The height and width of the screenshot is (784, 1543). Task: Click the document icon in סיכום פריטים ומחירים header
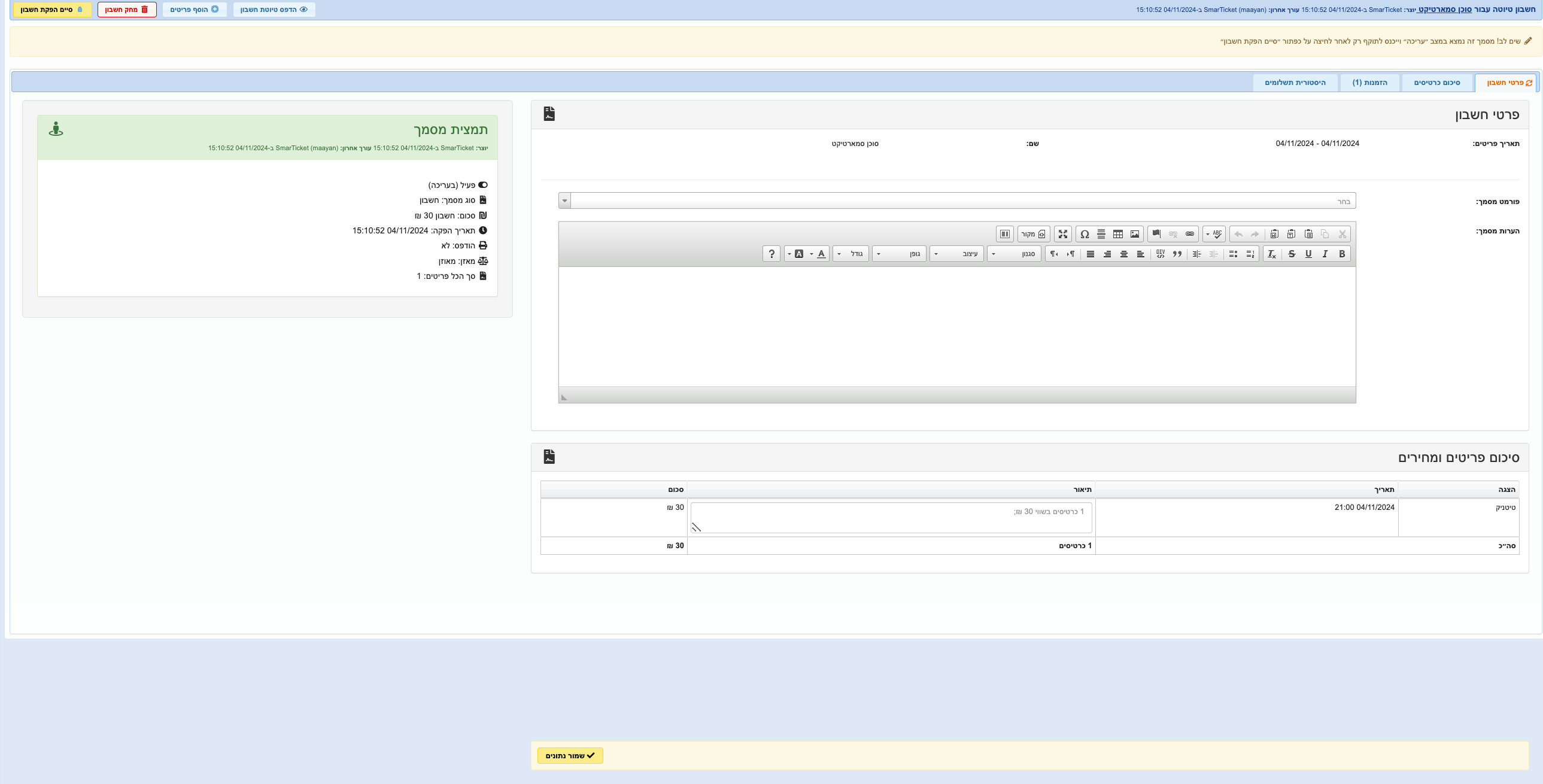click(549, 457)
